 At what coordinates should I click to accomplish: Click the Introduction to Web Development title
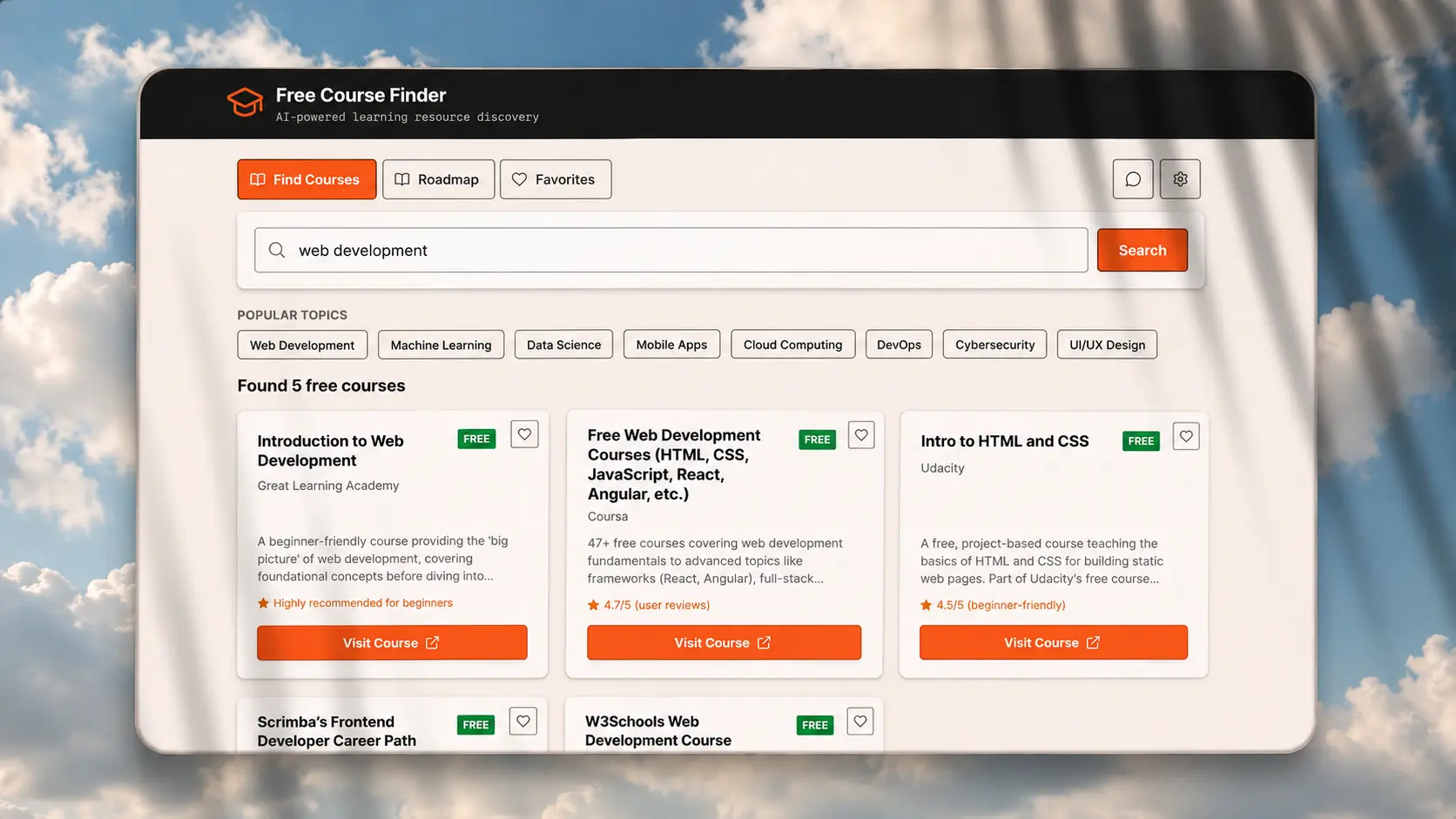pos(331,451)
